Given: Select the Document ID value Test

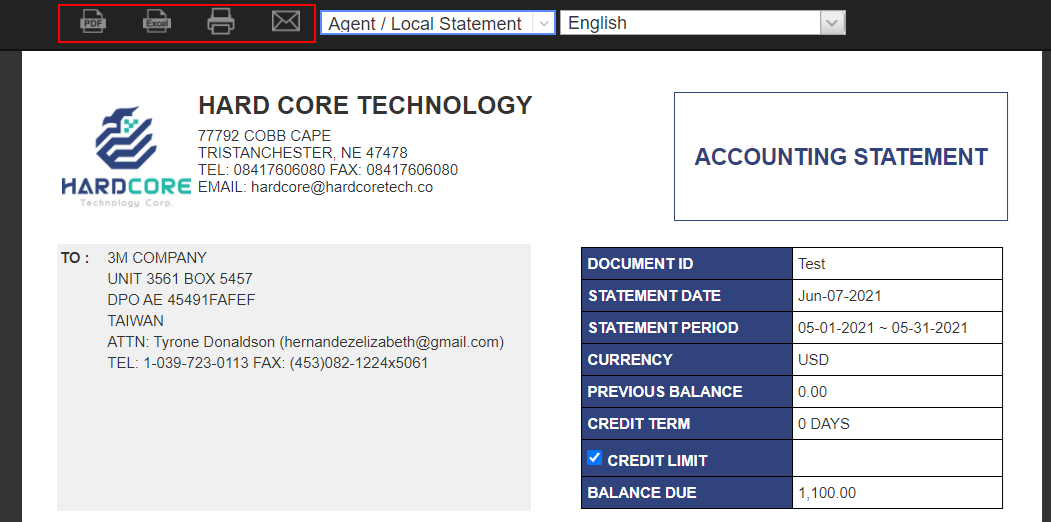Looking at the screenshot, I should (812, 264).
